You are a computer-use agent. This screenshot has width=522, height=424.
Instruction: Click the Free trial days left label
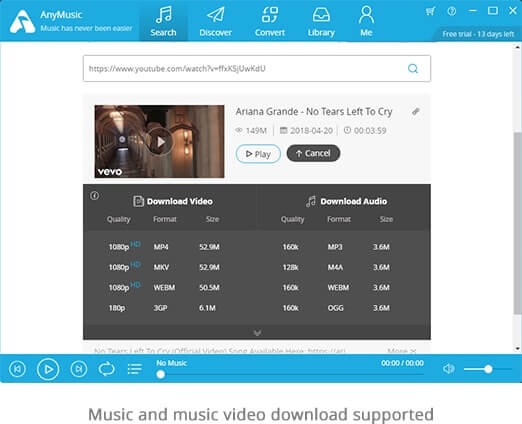coord(478,34)
